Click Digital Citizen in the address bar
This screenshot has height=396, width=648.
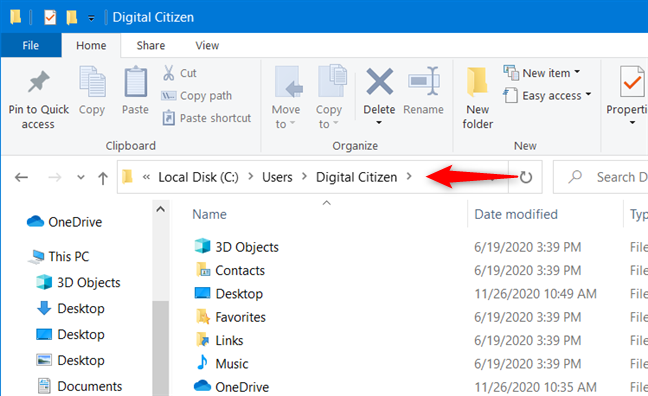[356, 177]
